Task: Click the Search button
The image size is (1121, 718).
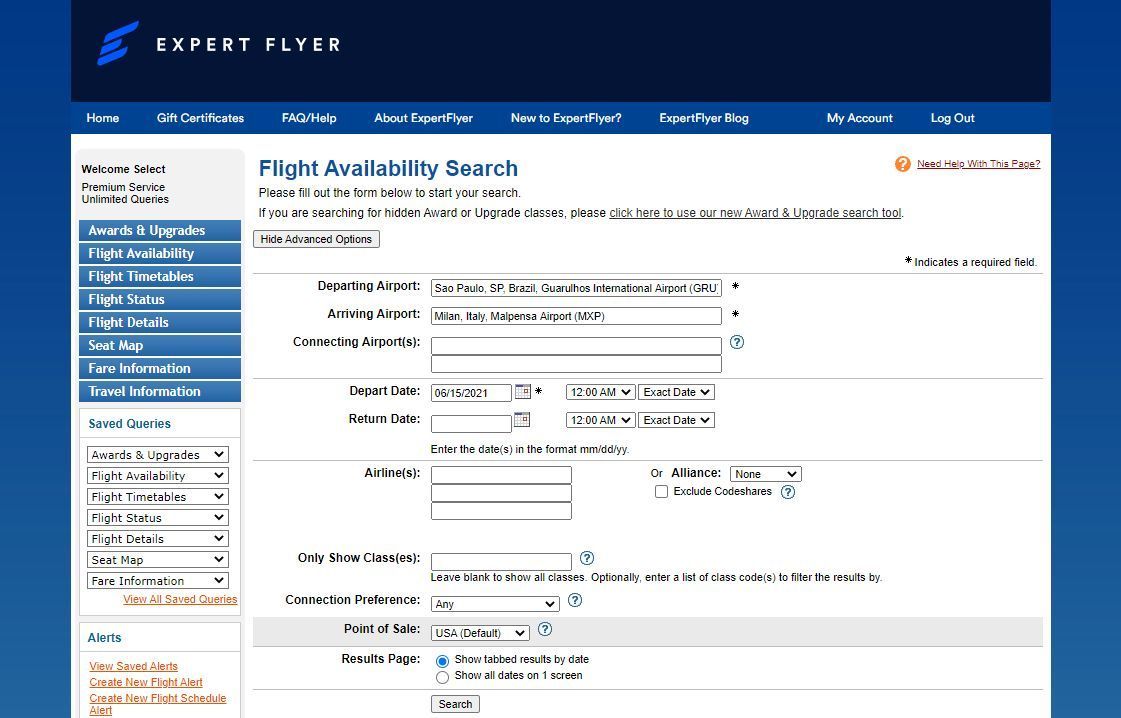Action: click(x=455, y=704)
